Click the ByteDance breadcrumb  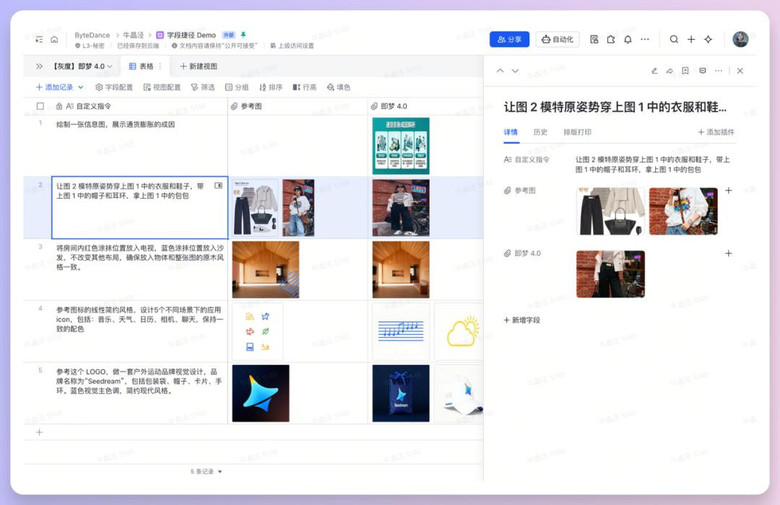point(92,35)
